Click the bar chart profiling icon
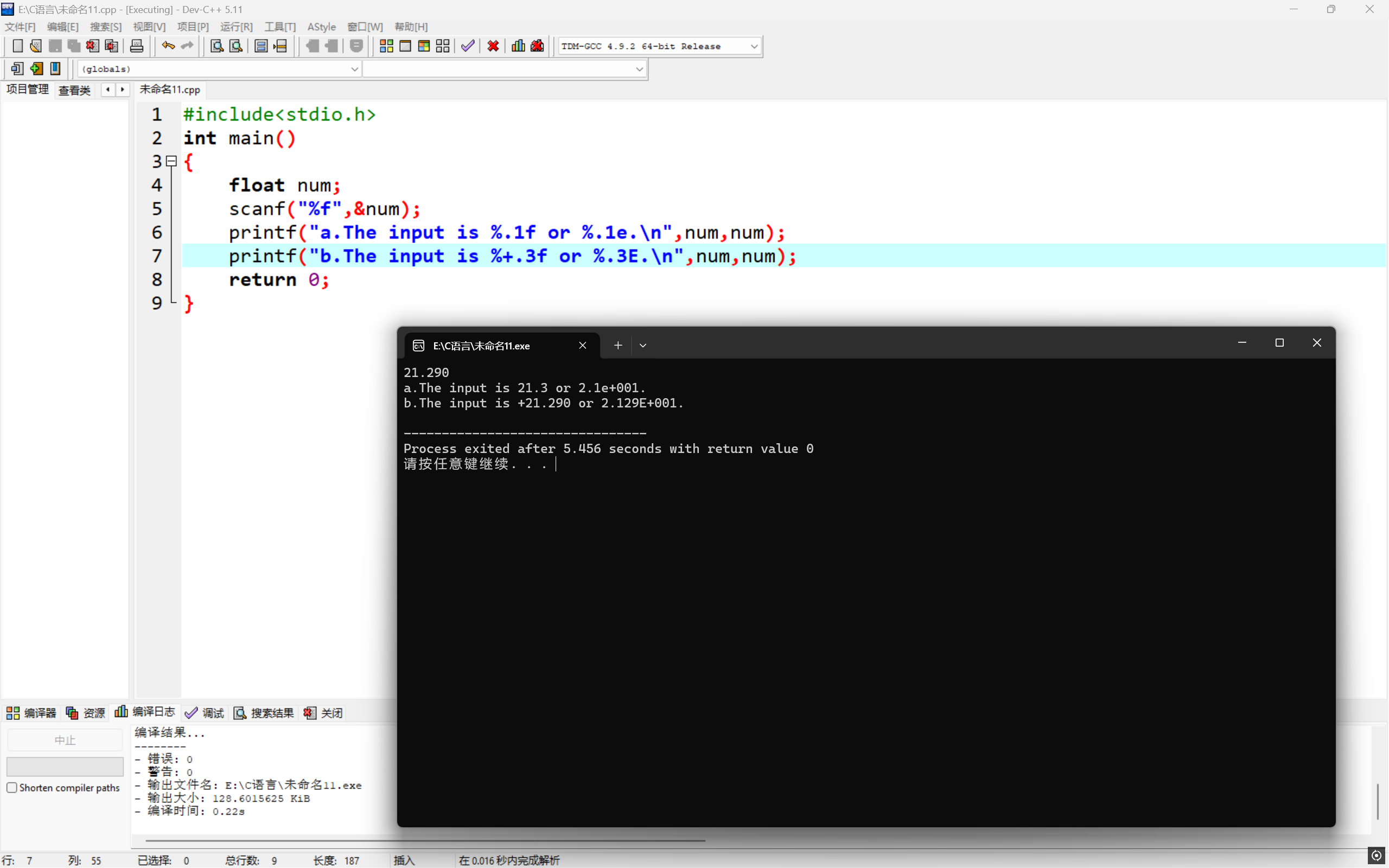The image size is (1389, 868). [x=518, y=46]
